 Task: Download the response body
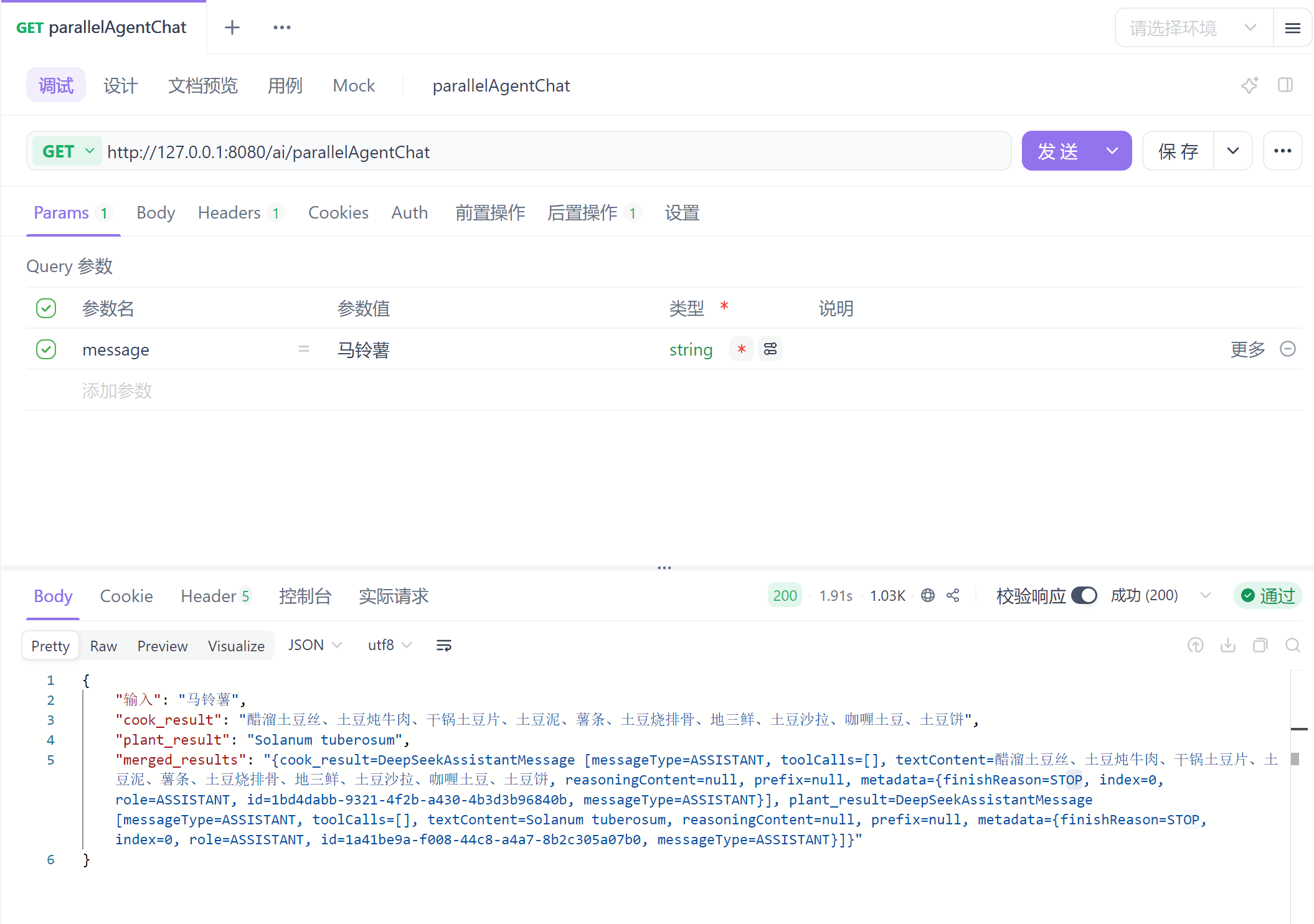point(1228,646)
